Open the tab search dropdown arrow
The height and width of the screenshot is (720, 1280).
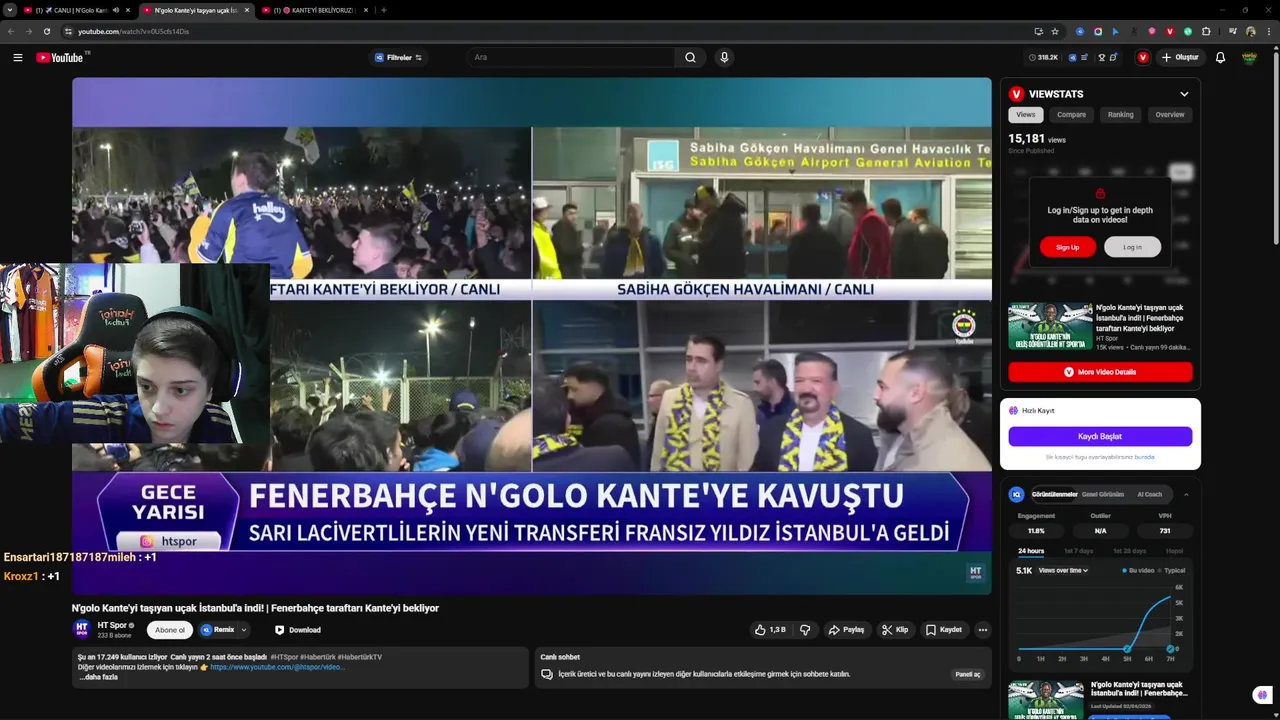click(x=10, y=10)
